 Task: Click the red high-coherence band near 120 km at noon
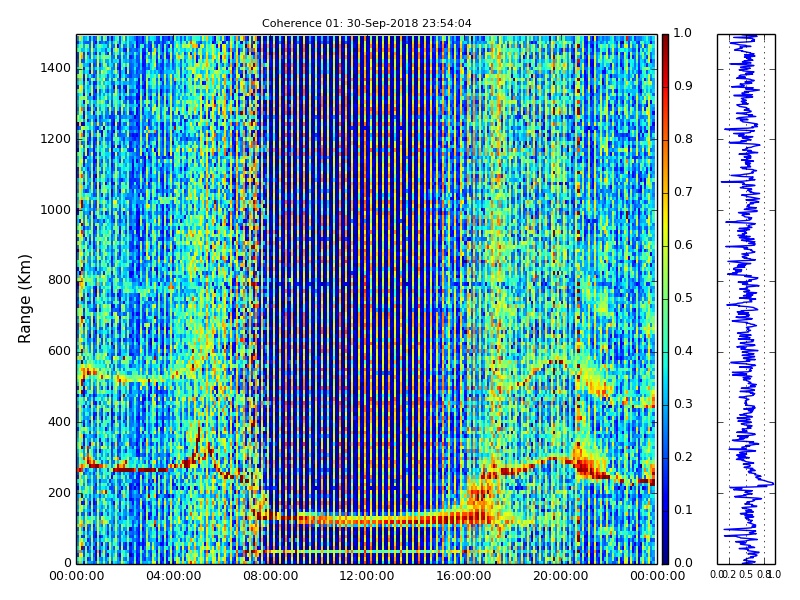(367, 519)
